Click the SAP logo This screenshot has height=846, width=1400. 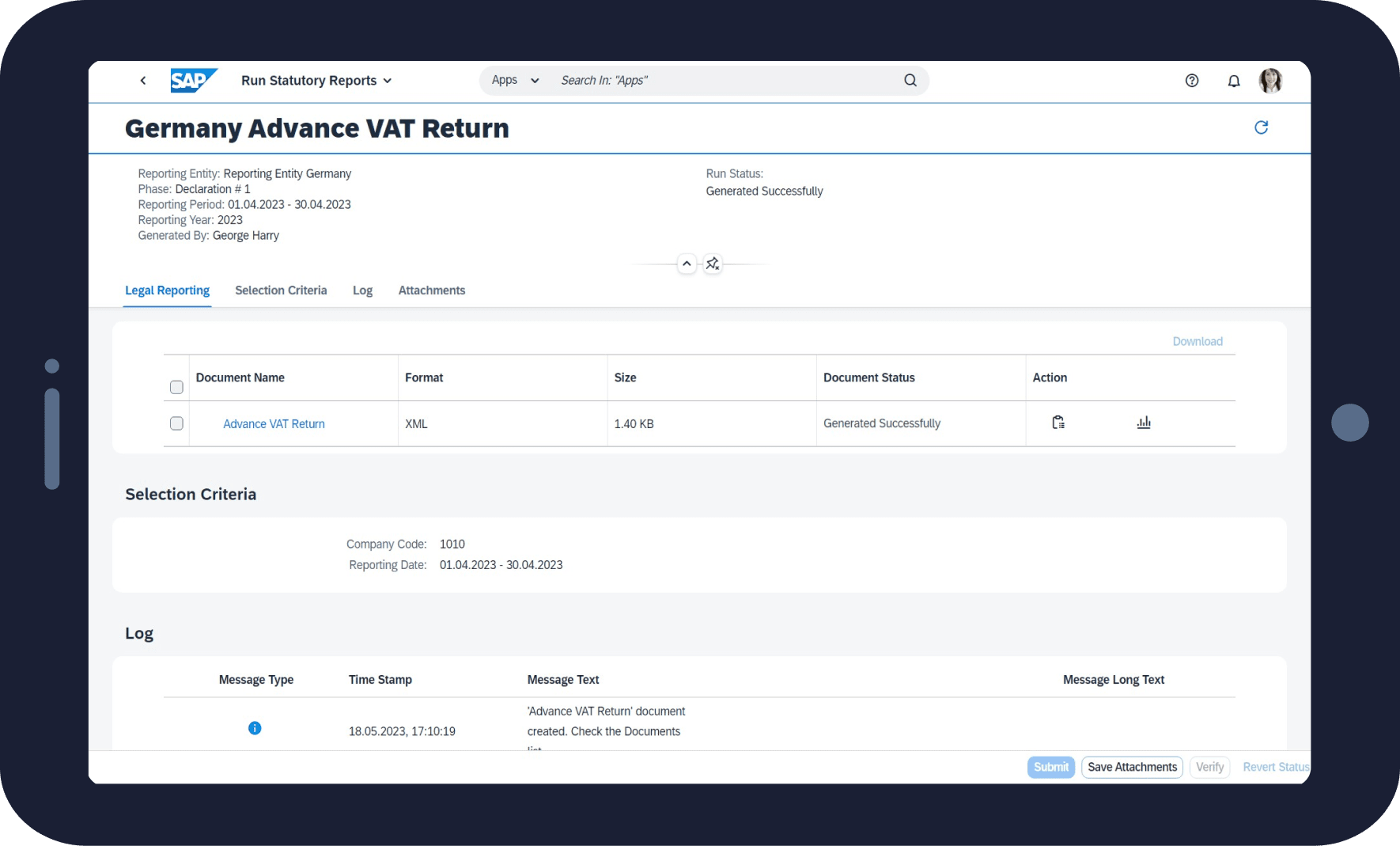click(x=193, y=81)
